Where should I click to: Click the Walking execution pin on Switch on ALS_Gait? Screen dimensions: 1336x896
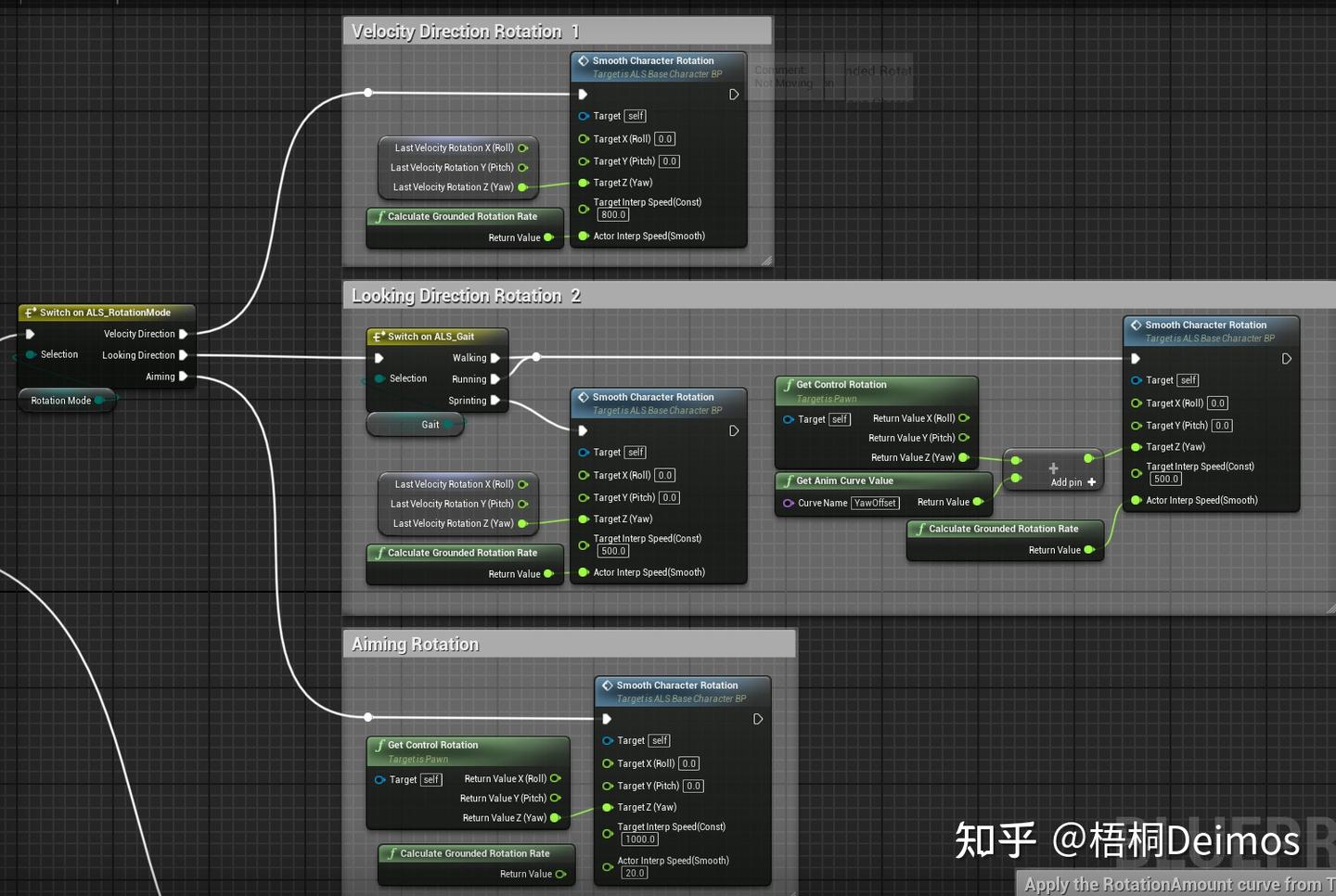[x=496, y=357]
